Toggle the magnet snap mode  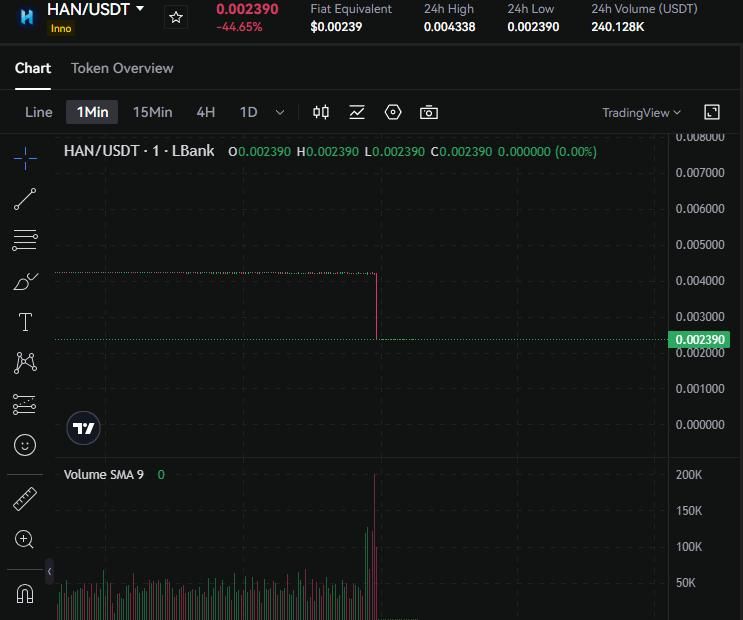point(25,593)
